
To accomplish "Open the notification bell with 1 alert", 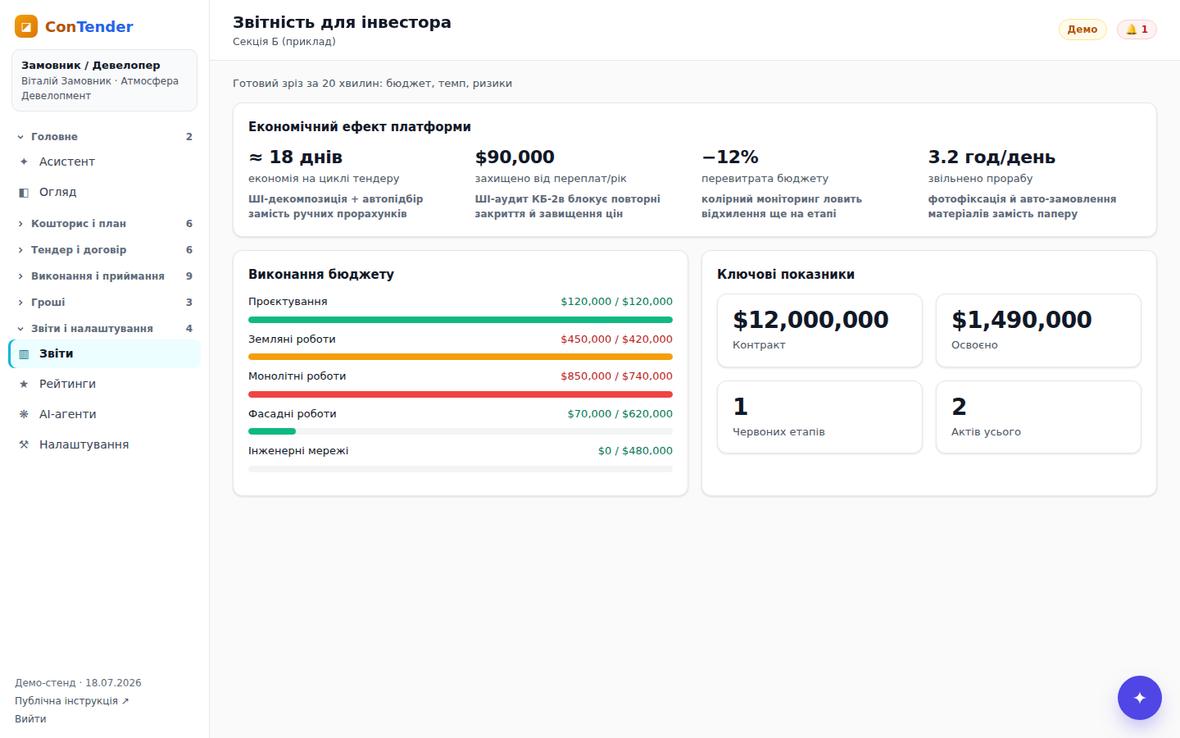I will point(1136,29).
